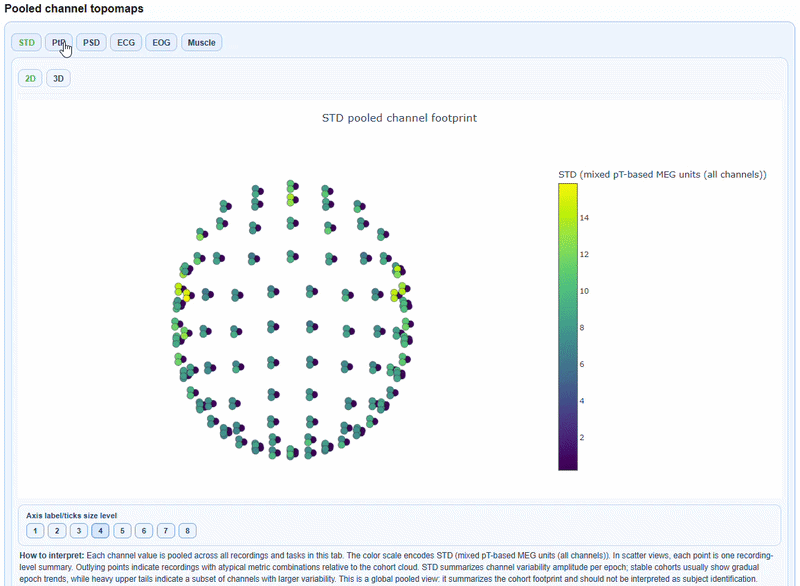The width and height of the screenshot is (800, 586).
Task: Open the PtP metric tab
Action: (59, 42)
